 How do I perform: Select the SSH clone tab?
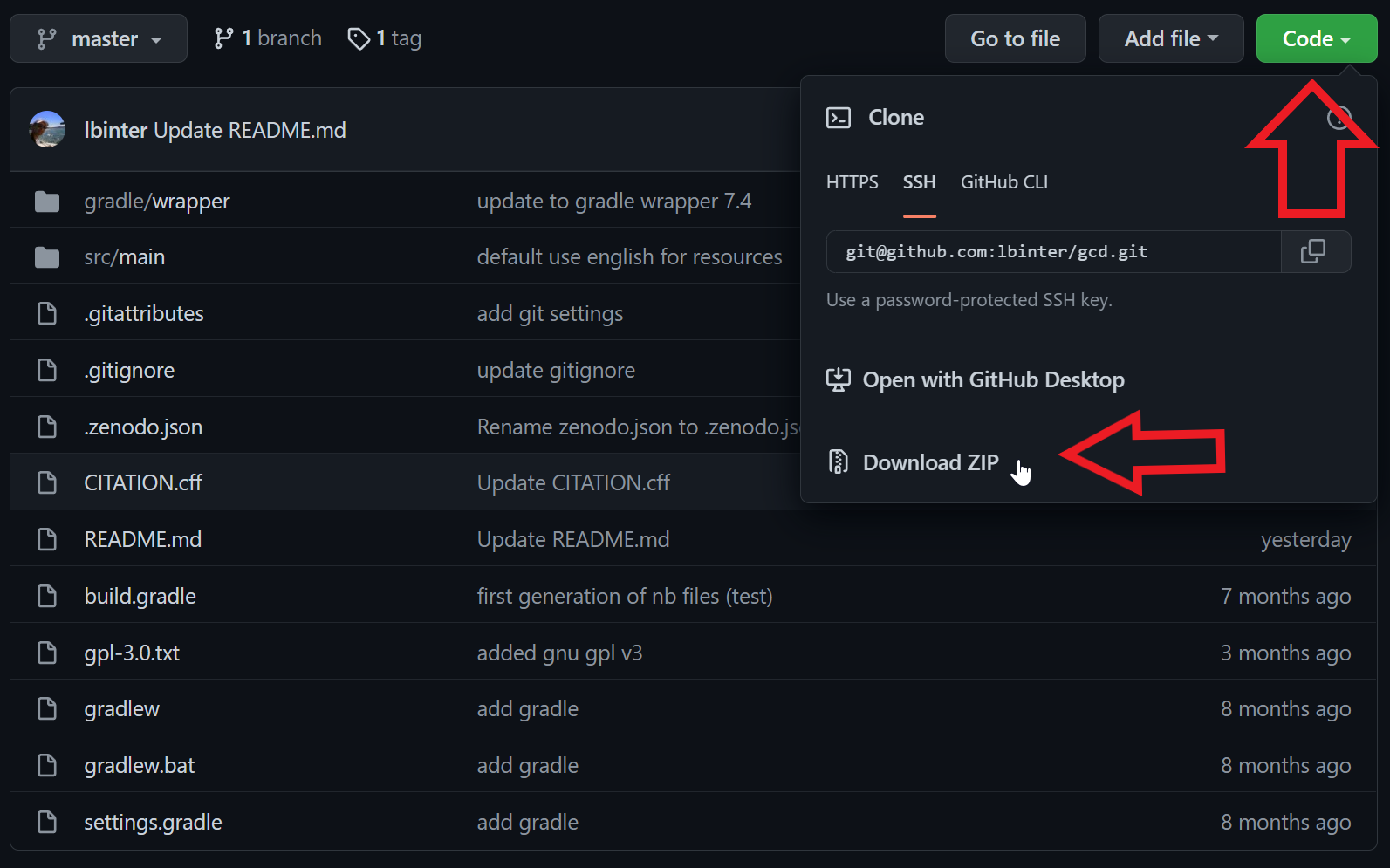[x=920, y=182]
